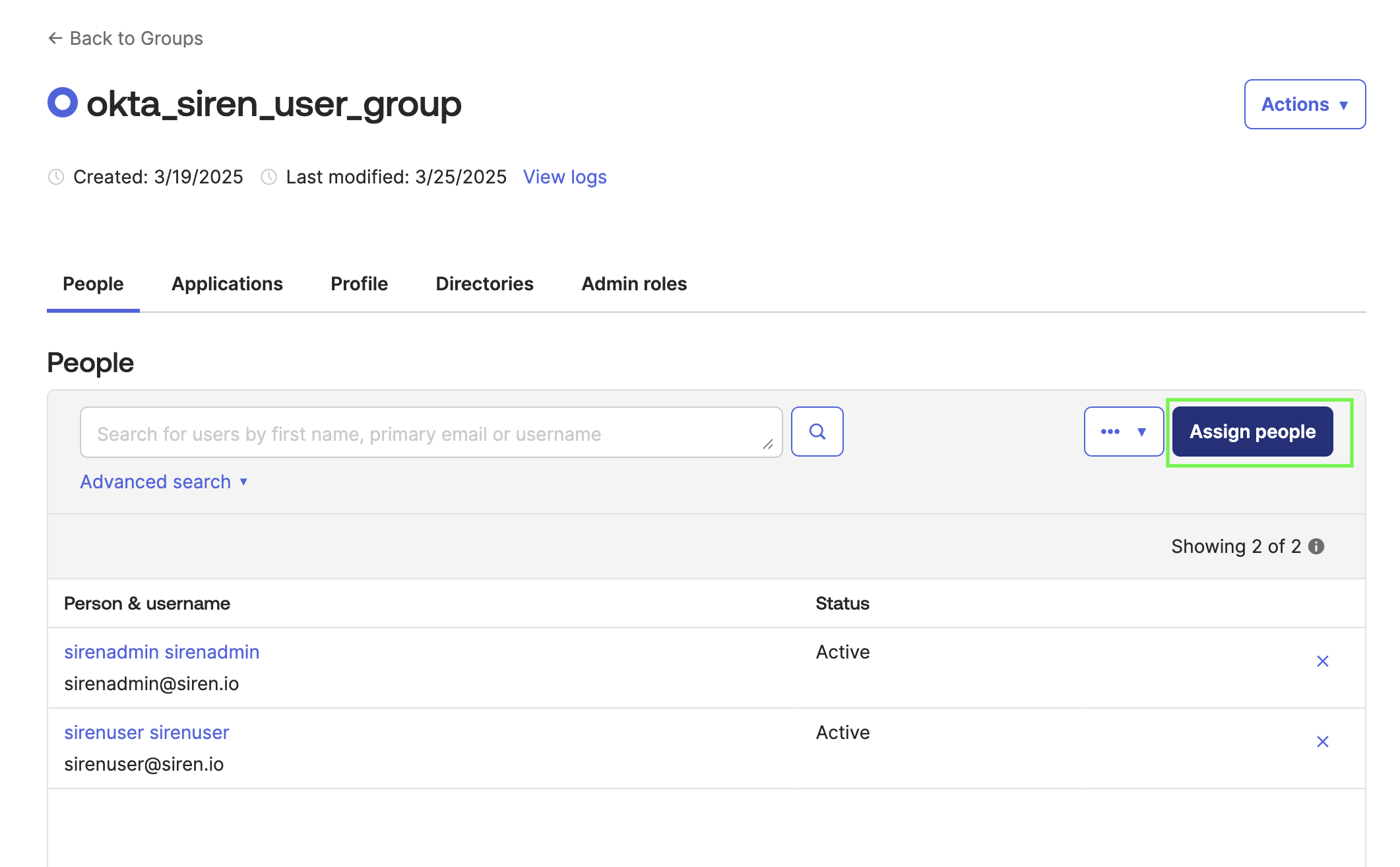
Task: Click the info icon next to Showing 2 of 2
Action: coord(1317,546)
